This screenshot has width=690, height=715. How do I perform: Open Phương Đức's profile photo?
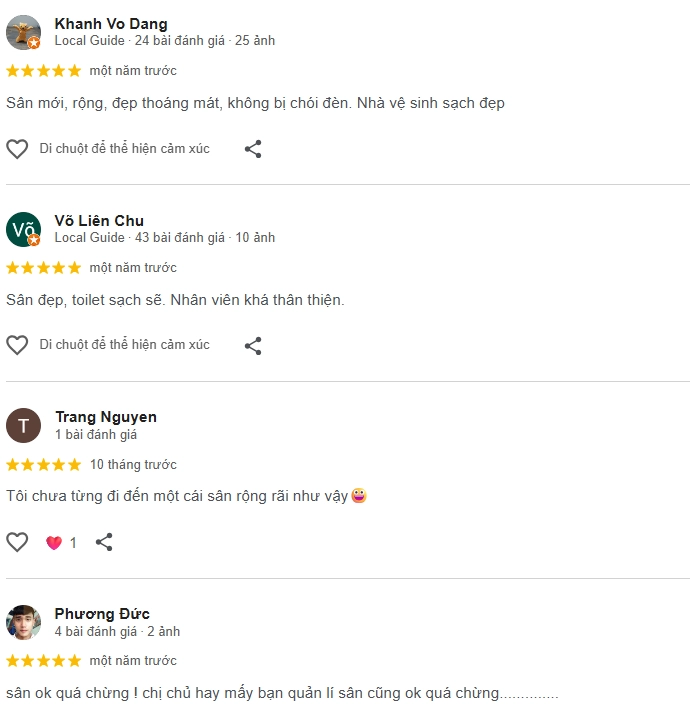coord(23,622)
